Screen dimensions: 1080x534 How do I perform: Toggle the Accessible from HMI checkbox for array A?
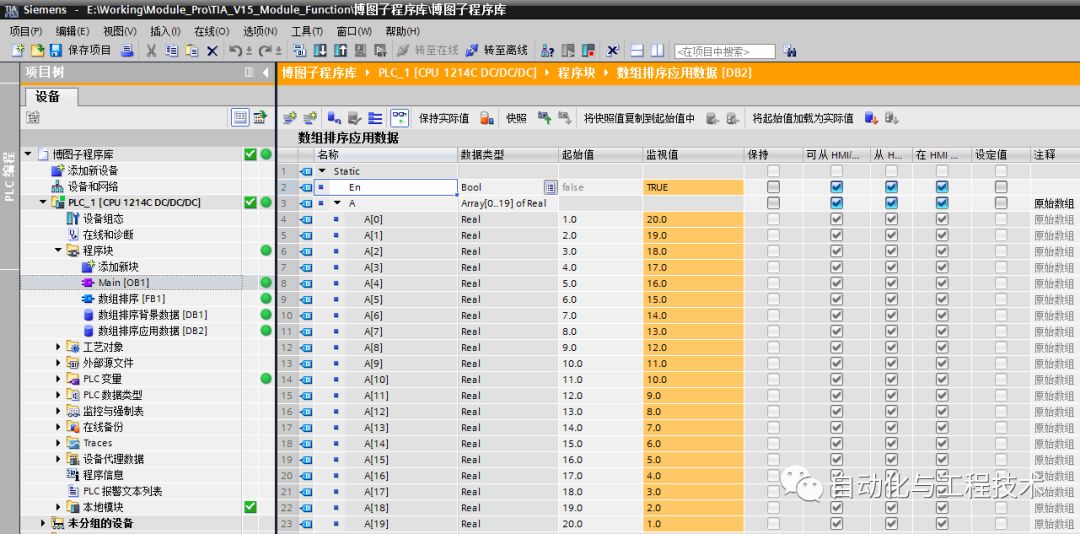click(836, 203)
